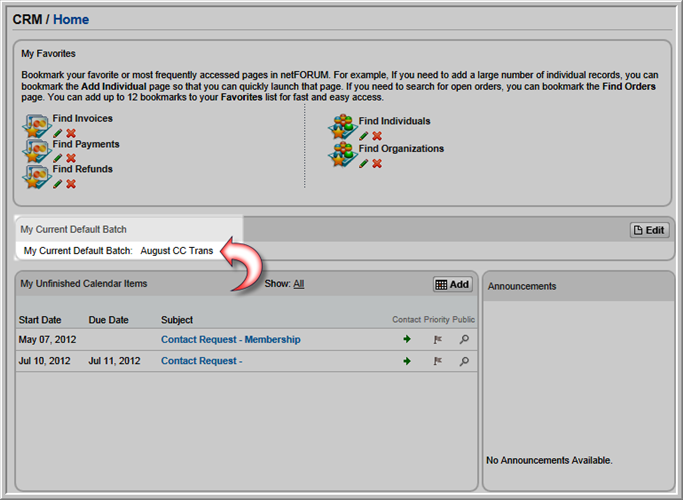683x500 pixels.
Task: Click the No Announcements Available text
Action: 549,460
